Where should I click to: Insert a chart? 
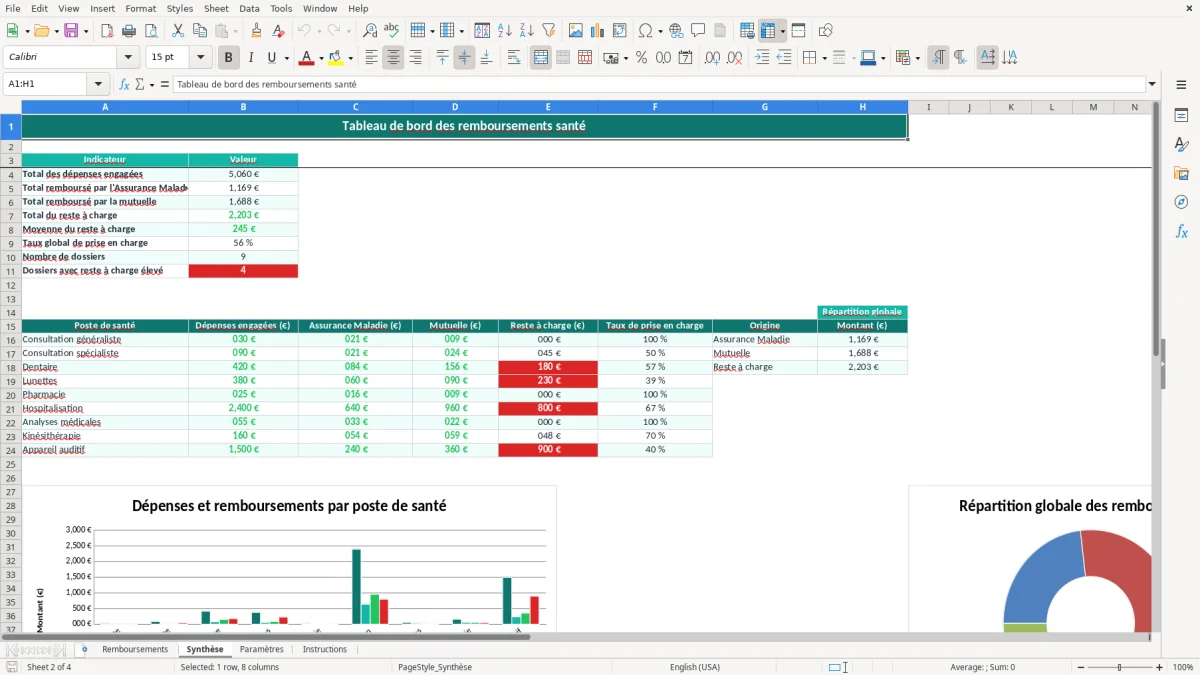(597, 31)
